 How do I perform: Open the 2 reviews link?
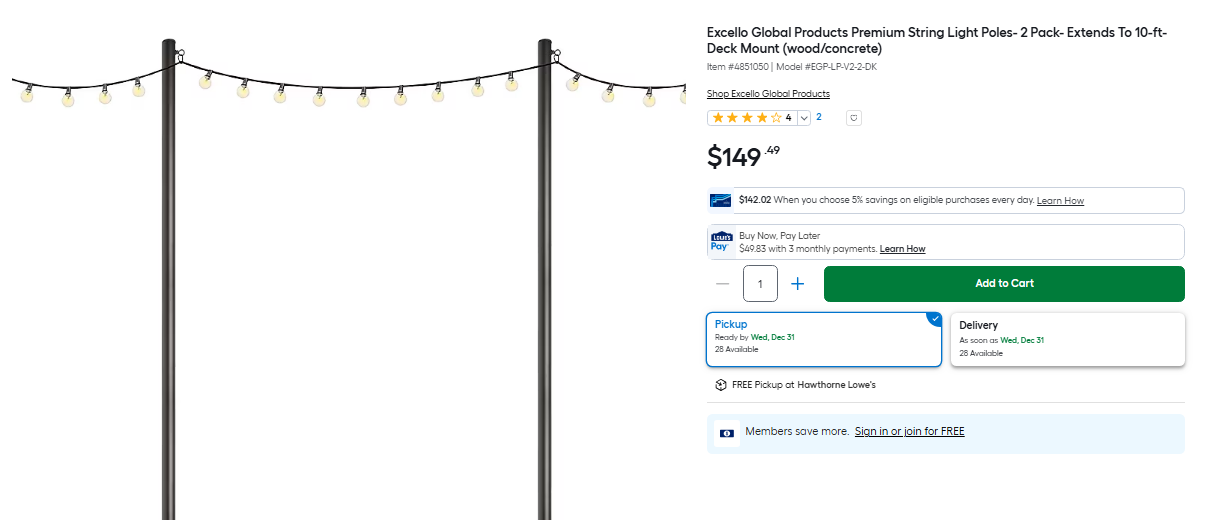[819, 117]
